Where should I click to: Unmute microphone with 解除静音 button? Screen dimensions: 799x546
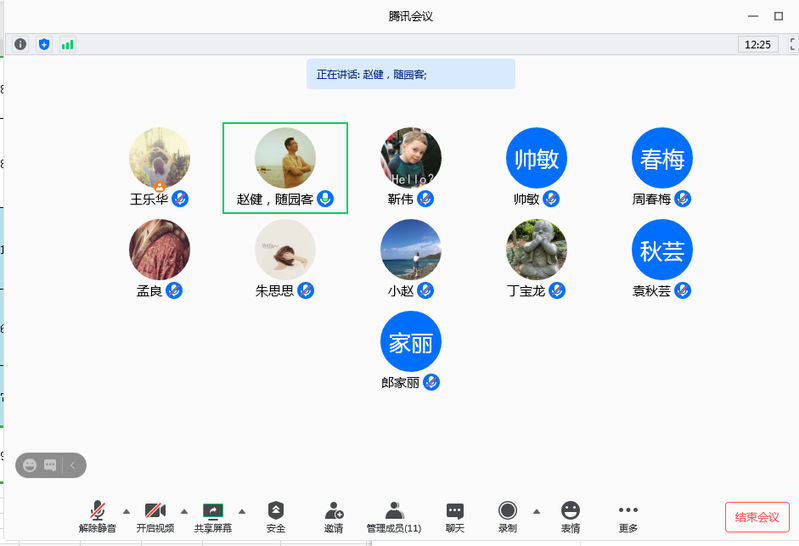(97, 516)
